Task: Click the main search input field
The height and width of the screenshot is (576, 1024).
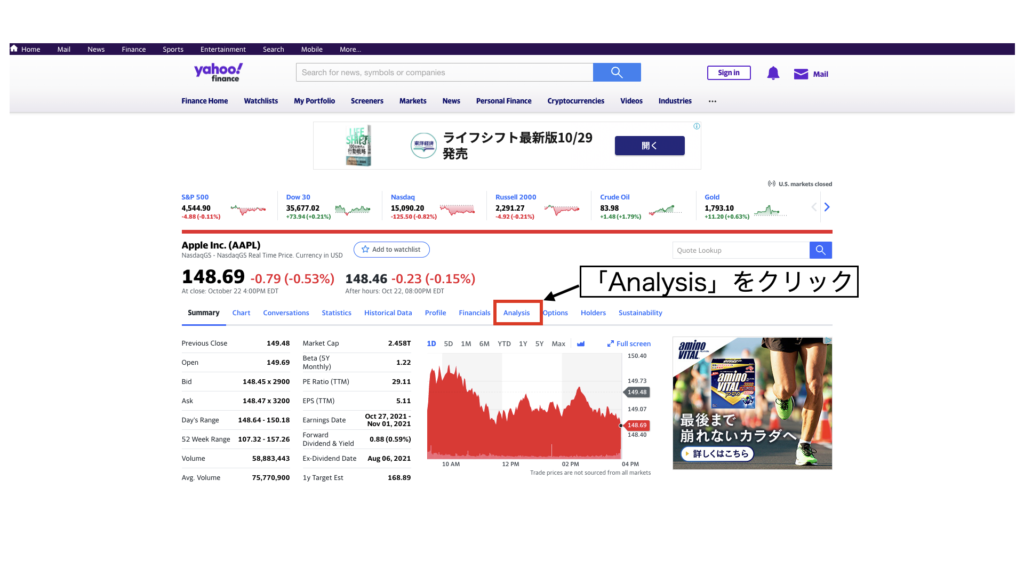Action: (x=445, y=72)
